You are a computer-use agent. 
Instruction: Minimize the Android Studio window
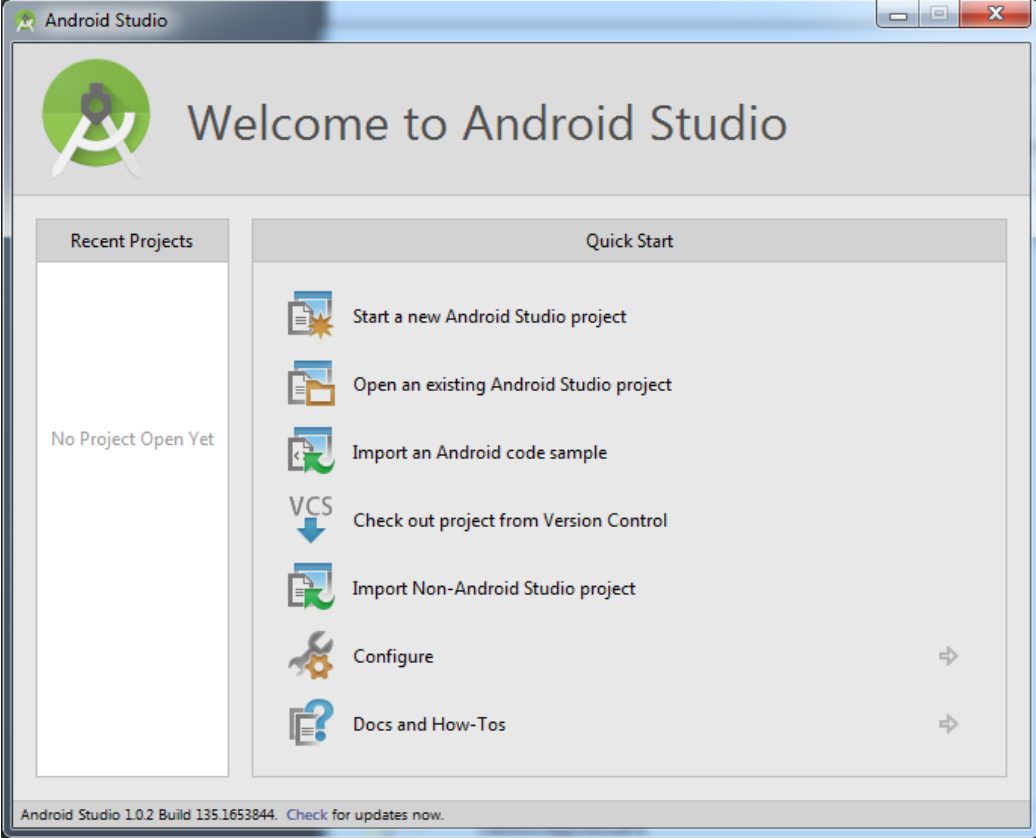pos(898,14)
